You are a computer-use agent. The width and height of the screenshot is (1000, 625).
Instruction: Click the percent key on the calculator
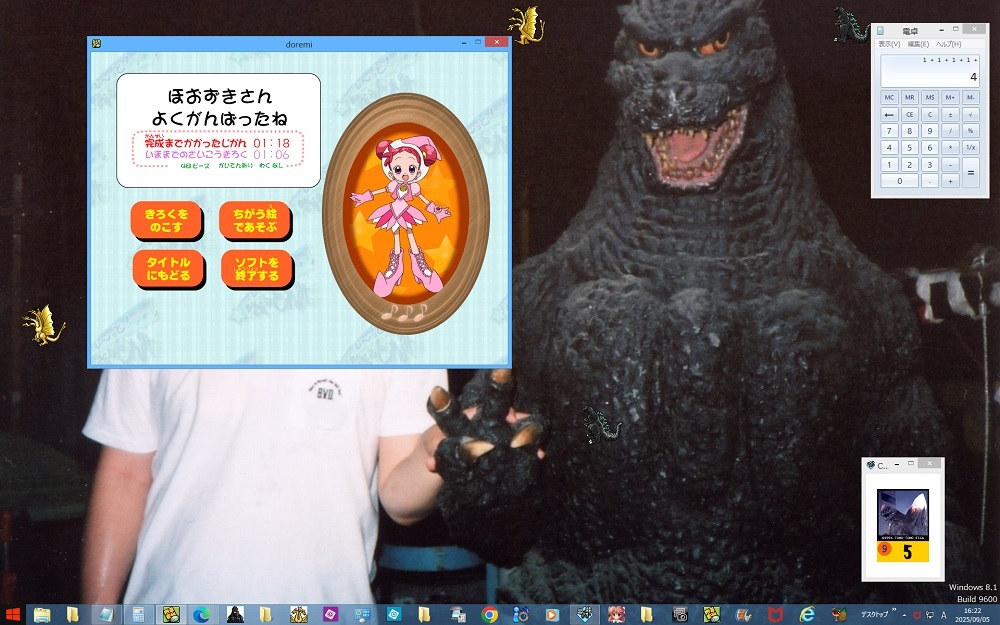(971, 131)
